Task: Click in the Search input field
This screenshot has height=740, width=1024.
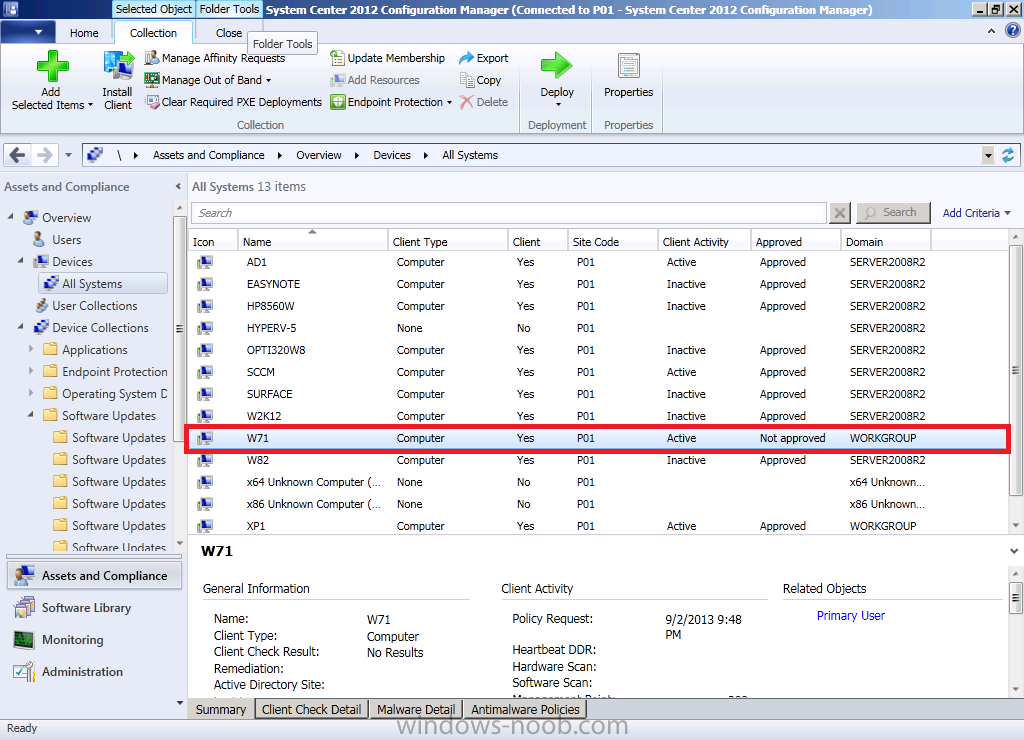Action: [x=509, y=213]
